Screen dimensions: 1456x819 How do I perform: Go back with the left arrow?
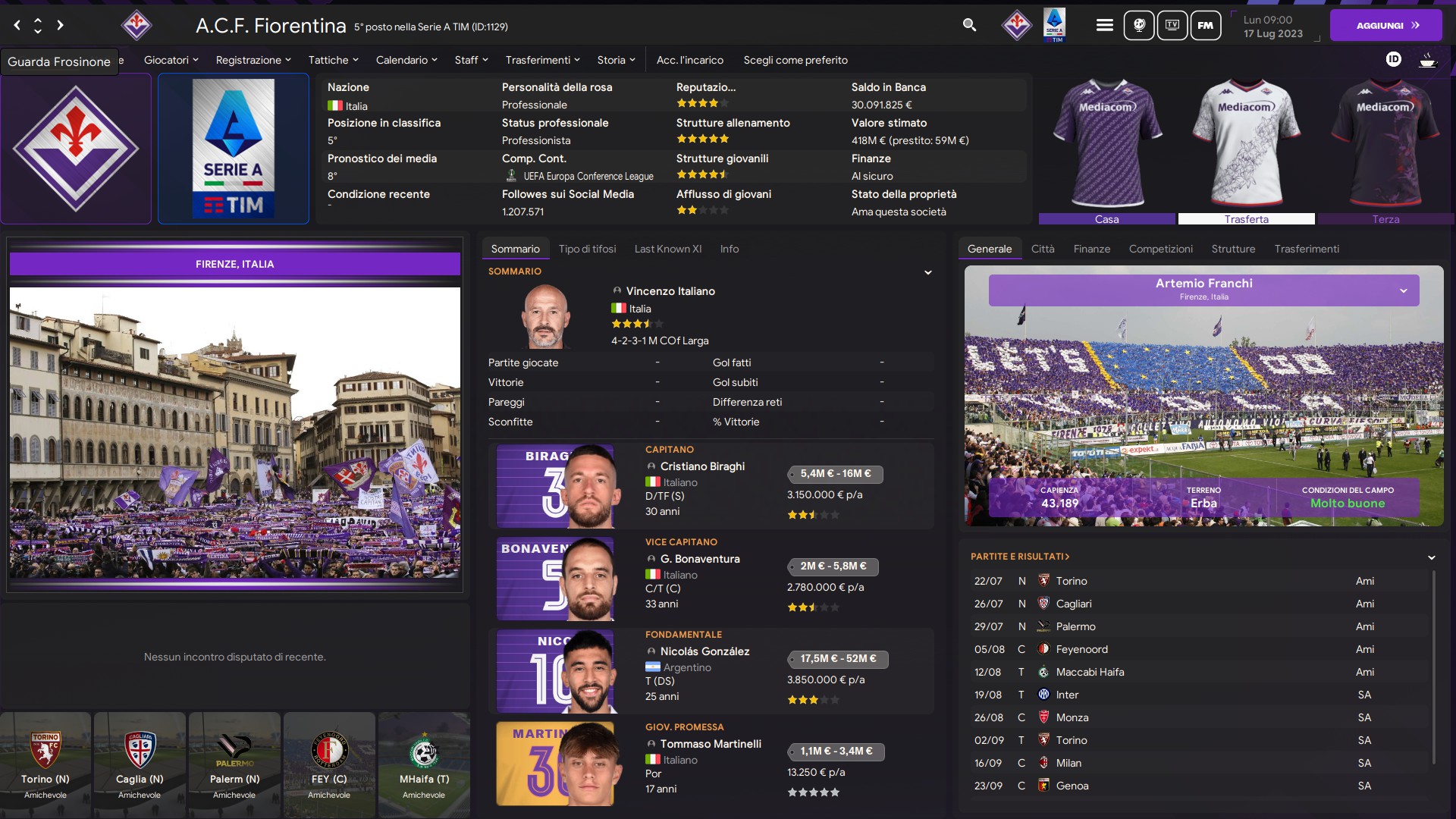point(17,25)
